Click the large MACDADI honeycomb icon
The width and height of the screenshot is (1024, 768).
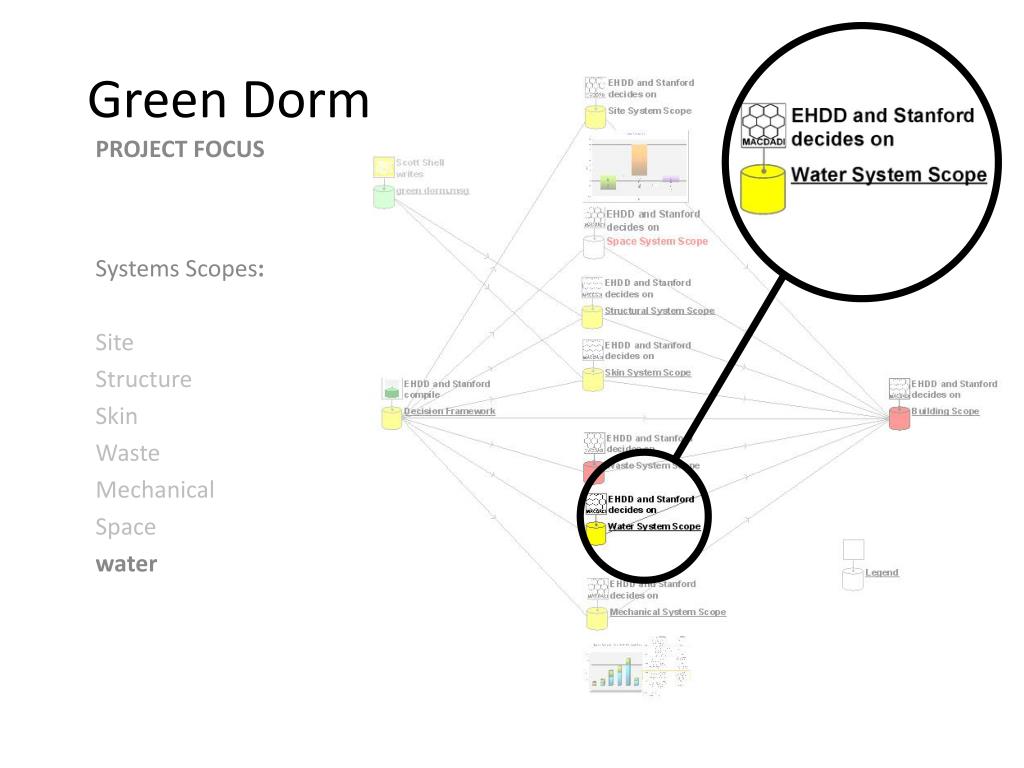coord(763,125)
